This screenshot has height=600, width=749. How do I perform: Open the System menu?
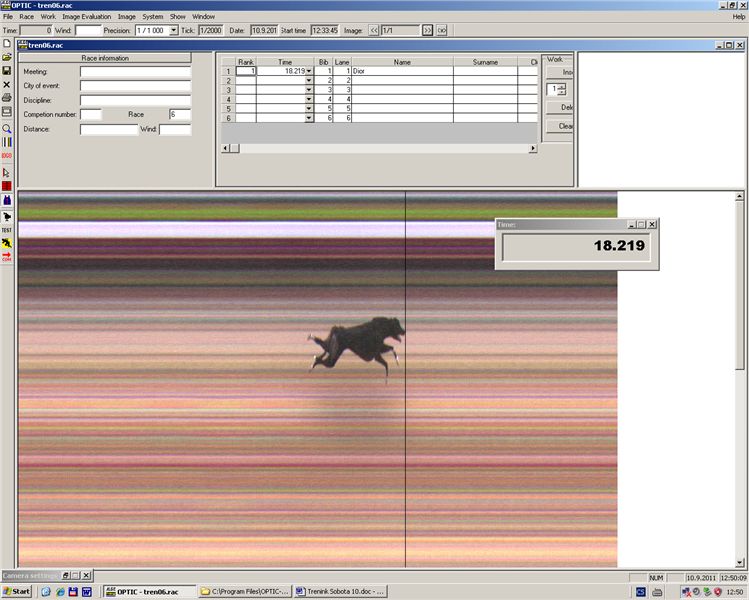click(x=152, y=16)
